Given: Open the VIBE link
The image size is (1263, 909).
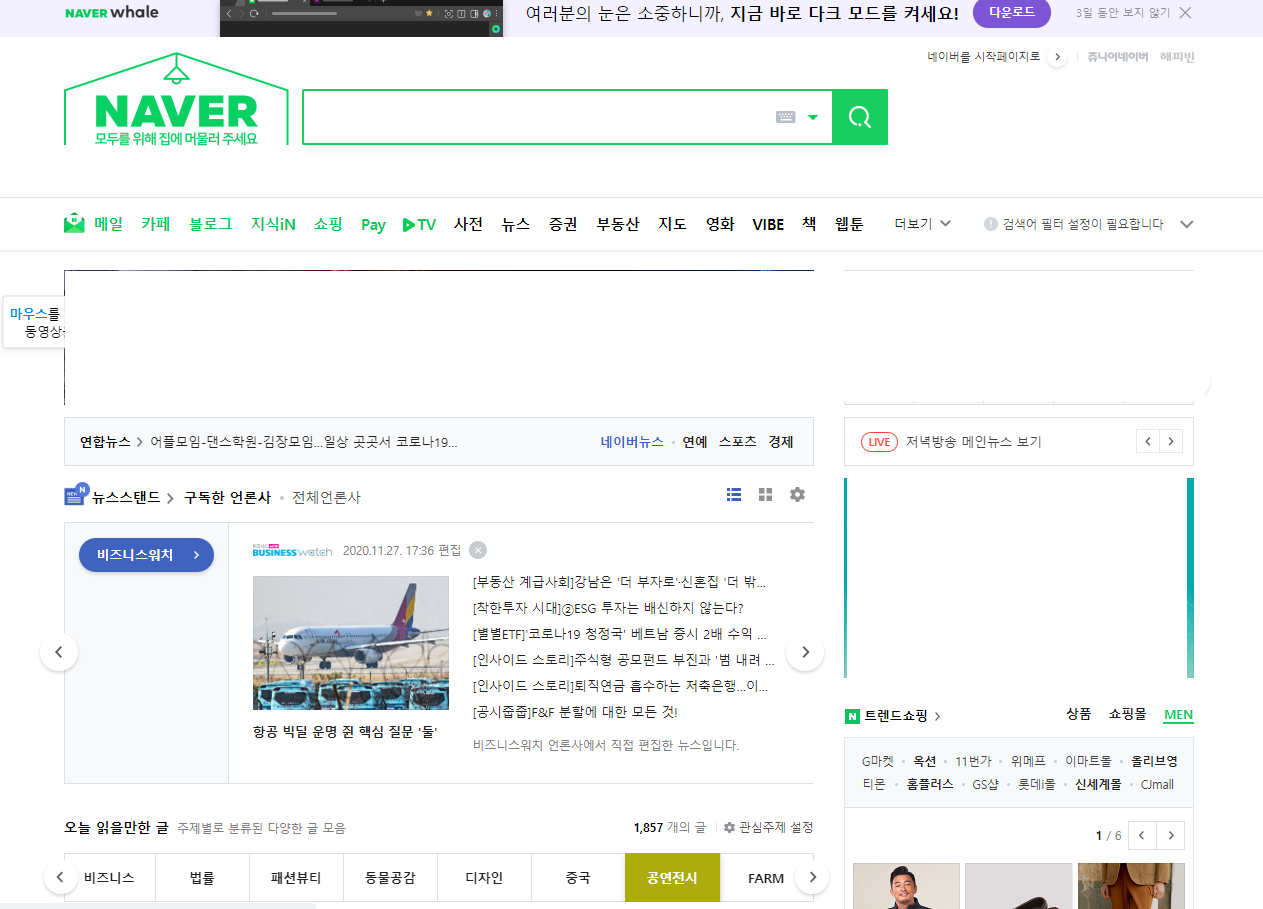Looking at the screenshot, I should [x=768, y=224].
